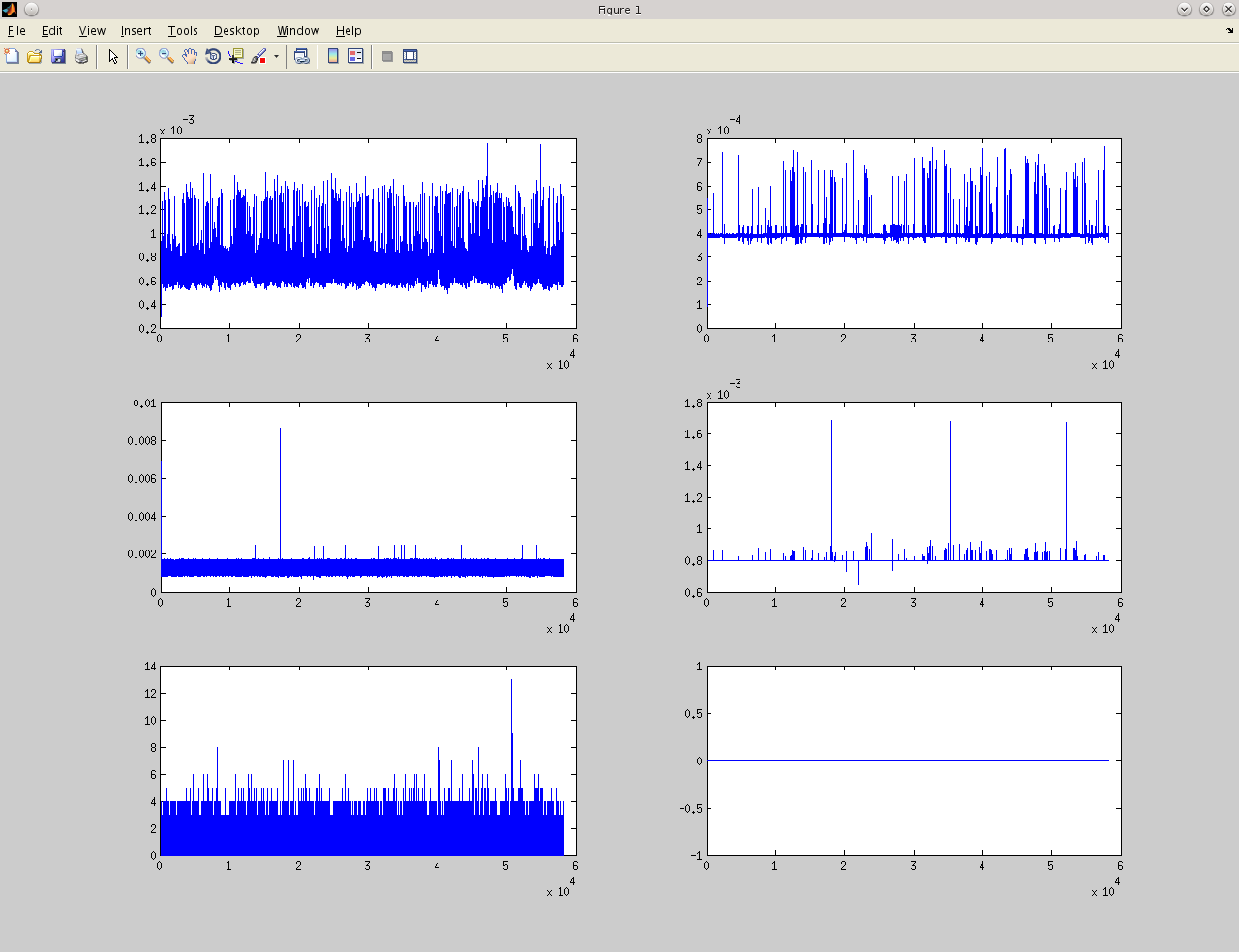
Task: Click the Insert Legend toolbar button
Action: click(x=356, y=57)
